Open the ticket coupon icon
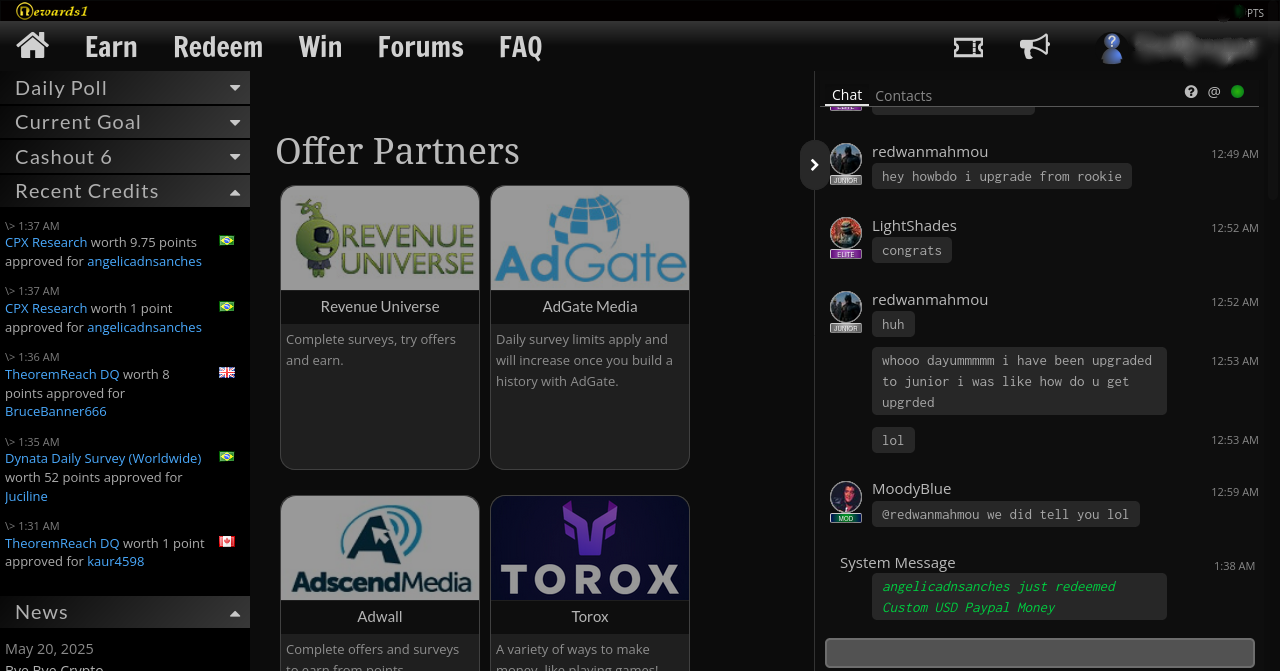The image size is (1280, 671). pos(968,47)
